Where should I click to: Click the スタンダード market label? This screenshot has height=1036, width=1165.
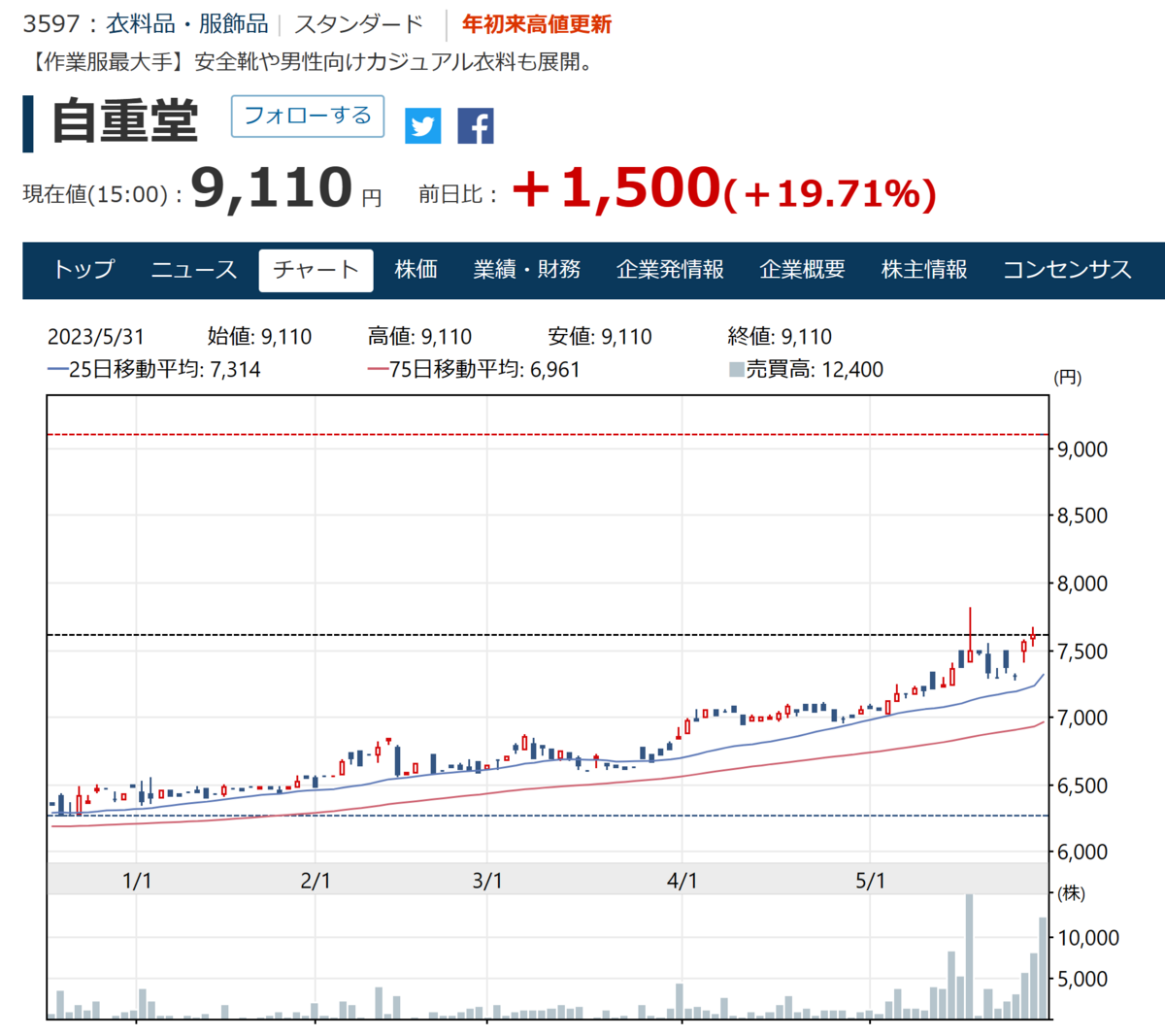(359, 24)
